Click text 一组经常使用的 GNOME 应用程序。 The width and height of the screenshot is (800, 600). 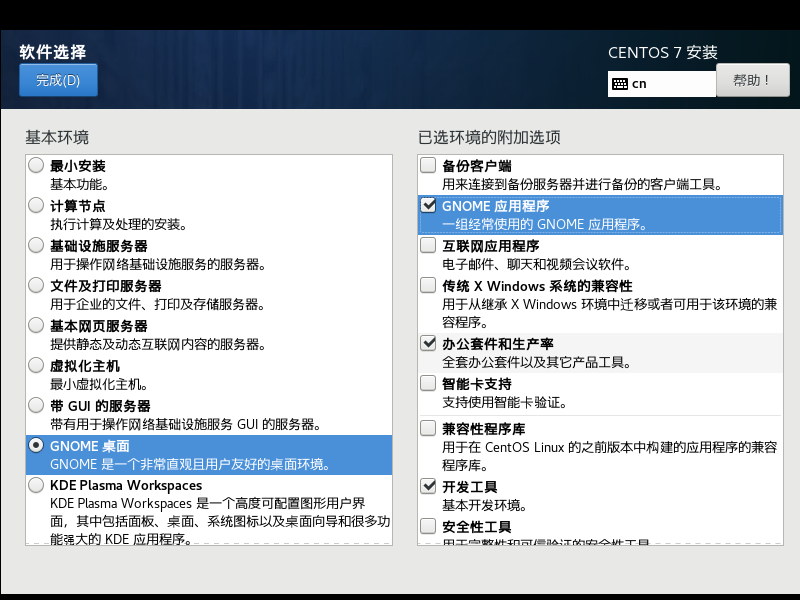click(544, 224)
